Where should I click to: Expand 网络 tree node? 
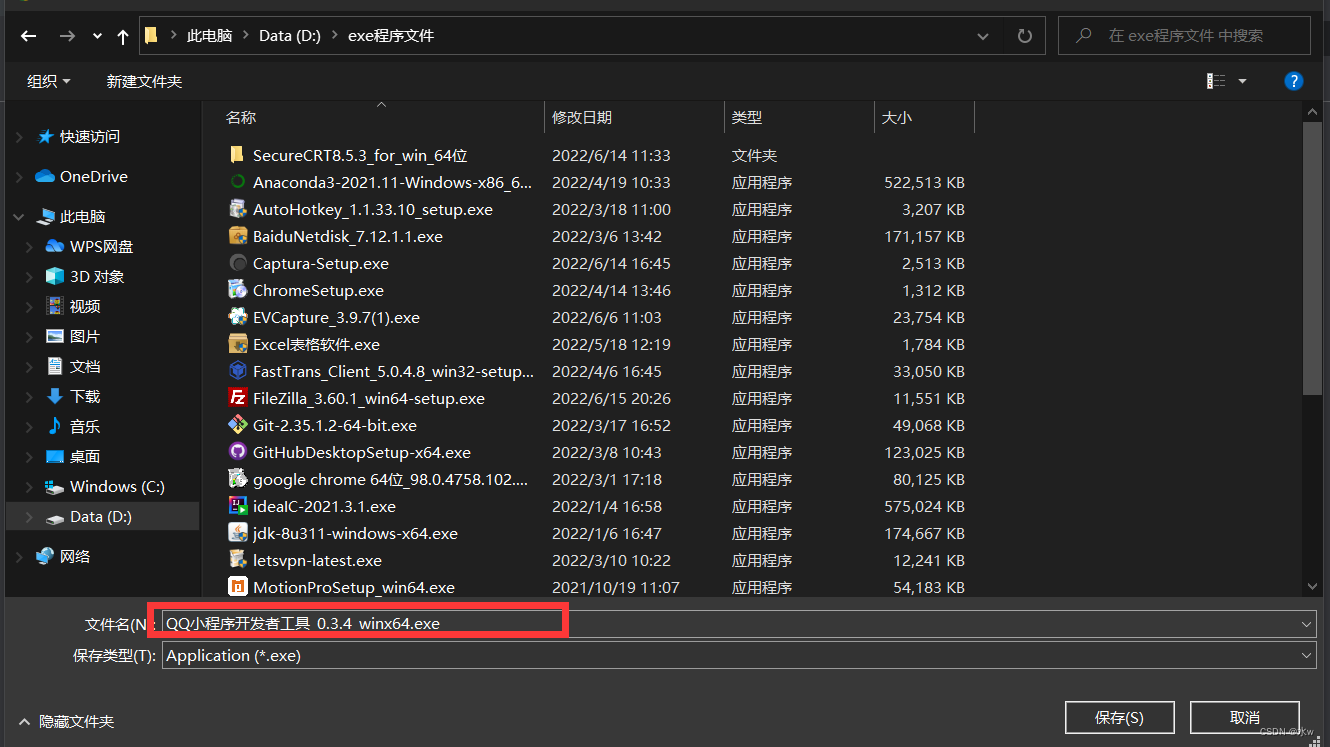(x=19, y=557)
